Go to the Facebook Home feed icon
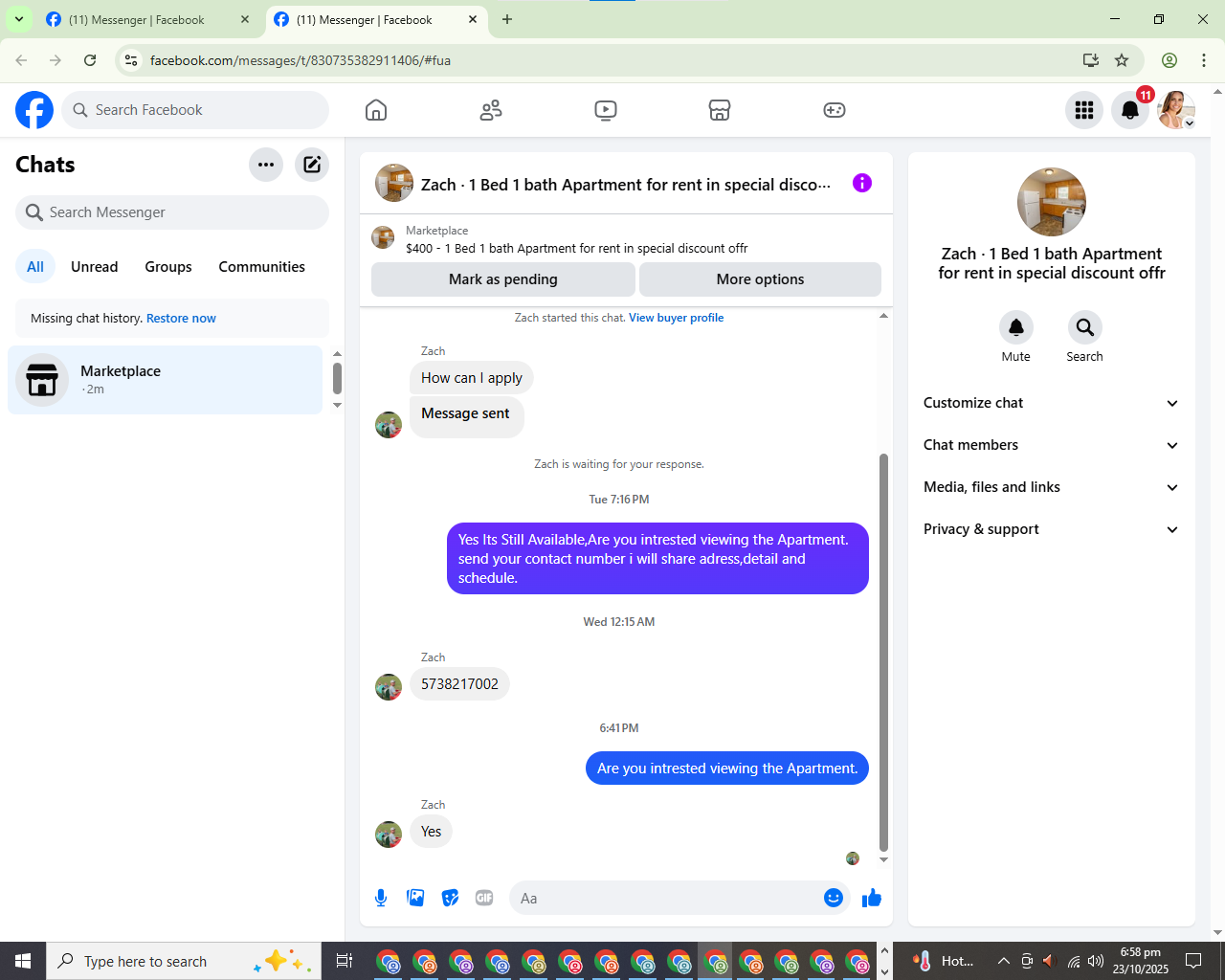1225x980 pixels. click(x=376, y=110)
